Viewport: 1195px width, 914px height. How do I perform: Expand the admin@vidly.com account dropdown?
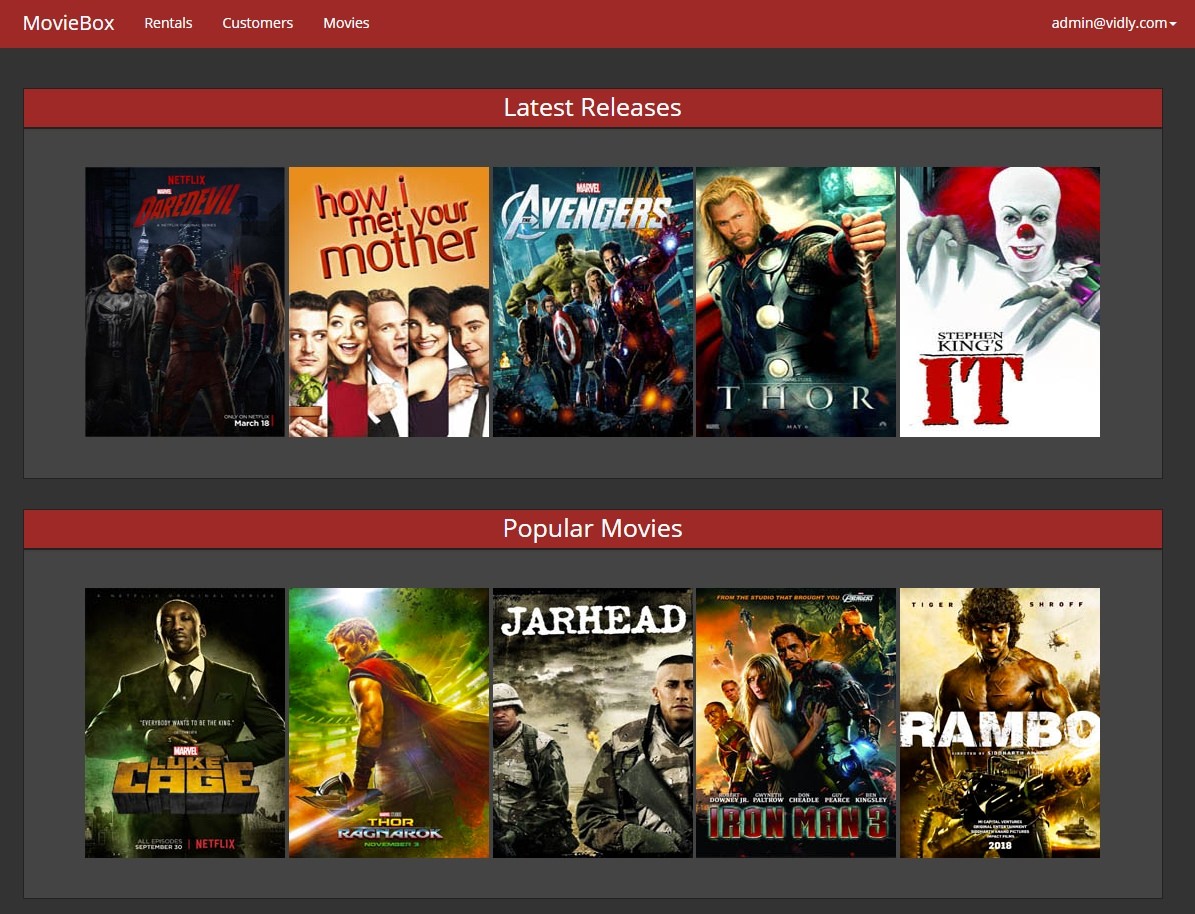pos(1113,23)
